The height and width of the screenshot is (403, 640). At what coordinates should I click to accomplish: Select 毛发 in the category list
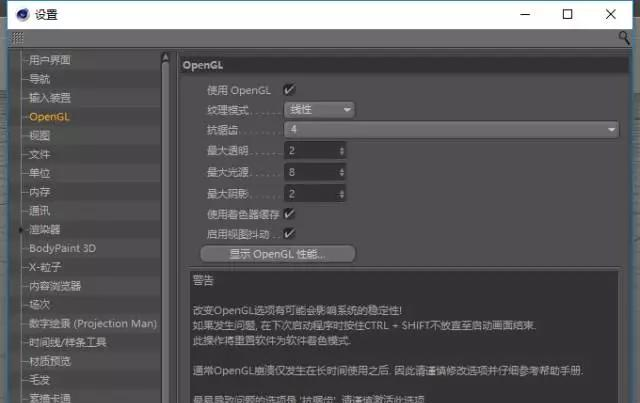pyautogui.click(x=40, y=380)
